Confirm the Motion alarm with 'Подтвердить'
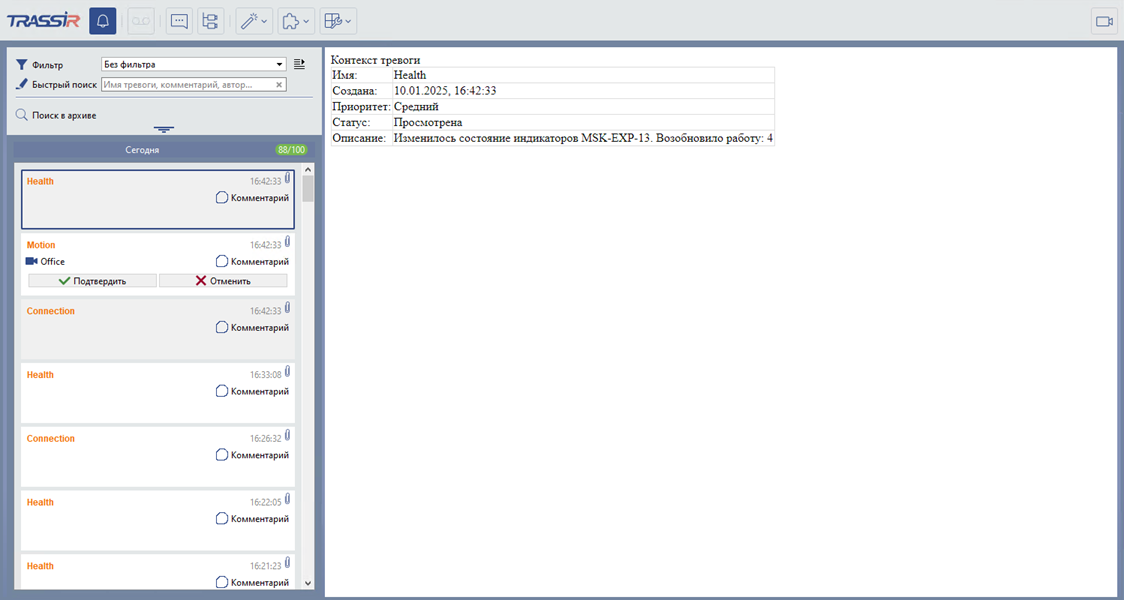Image resolution: width=1124 pixels, height=600 pixels. pos(92,281)
